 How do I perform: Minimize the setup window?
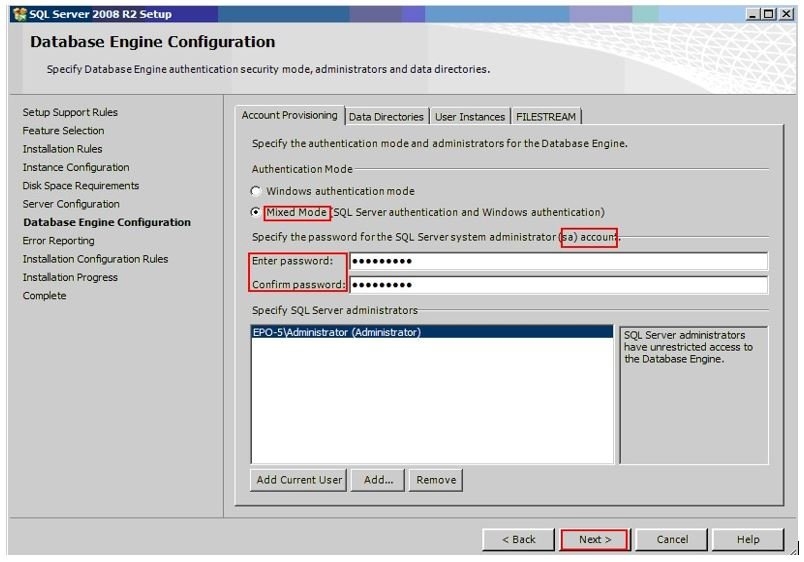(x=753, y=14)
